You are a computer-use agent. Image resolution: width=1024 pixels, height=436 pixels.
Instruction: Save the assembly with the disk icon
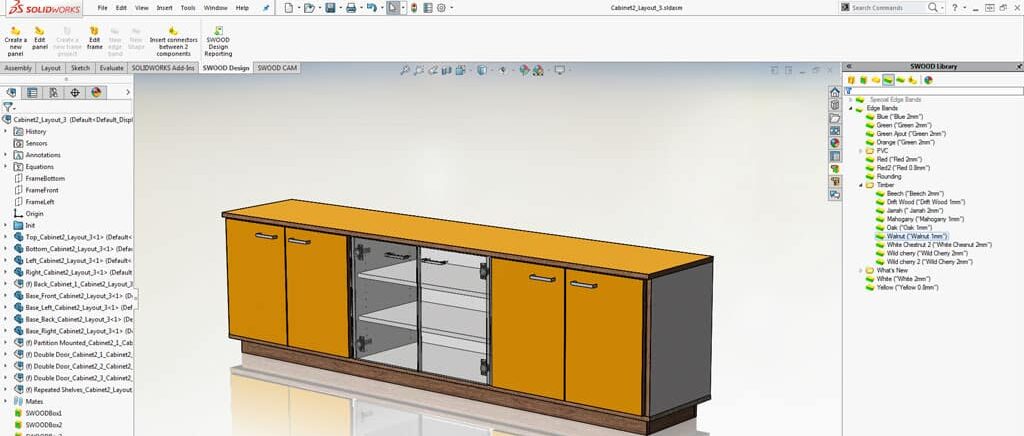coord(330,8)
